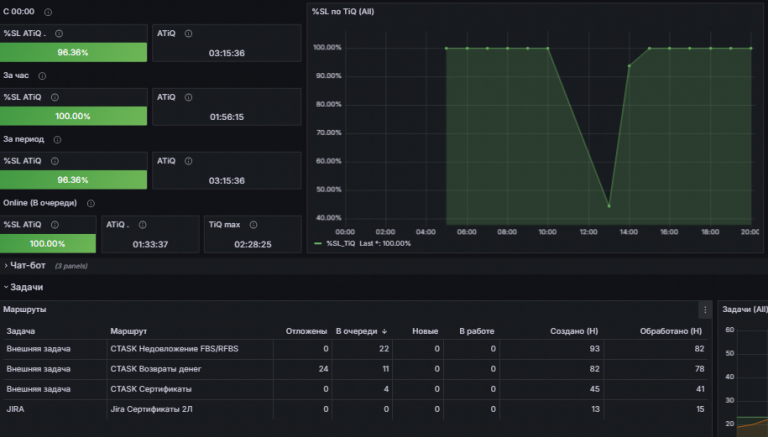The height and width of the screenshot is (437, 768).
Task: Sort table by 'Создано (Н)' column header
Action: pos(574,332)
